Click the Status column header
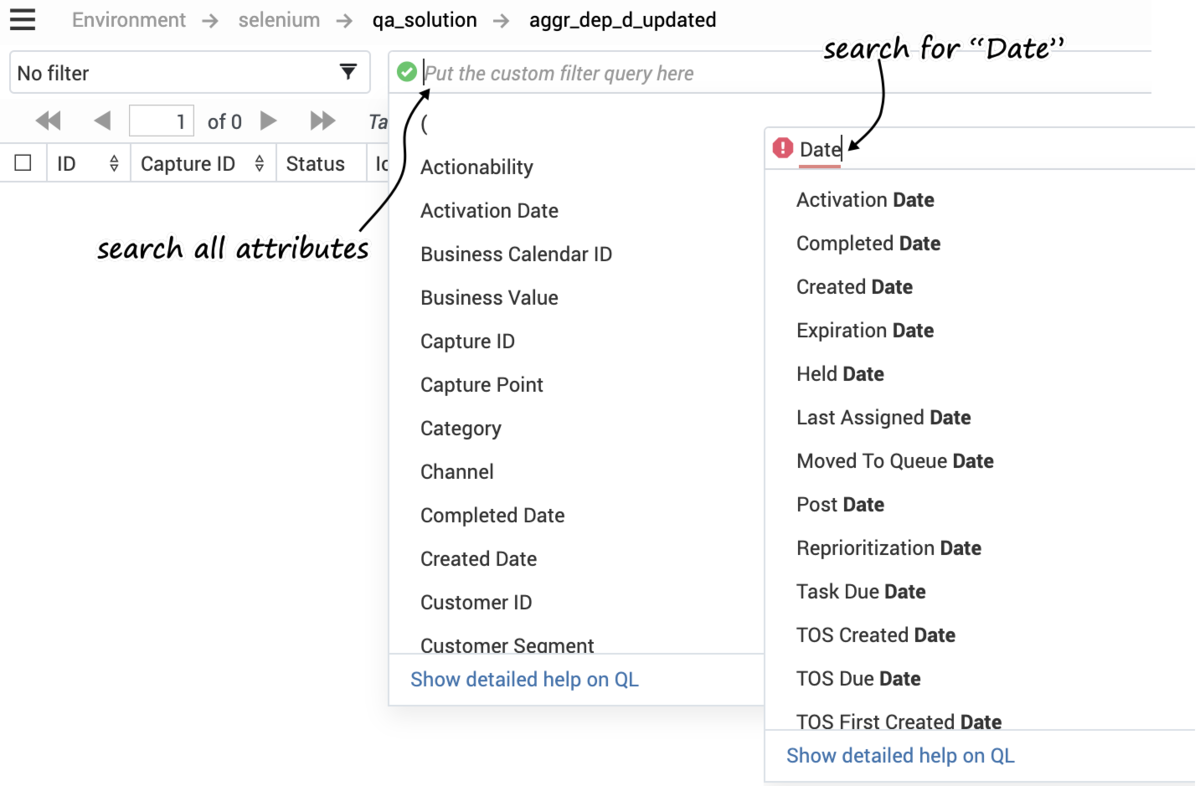 click(x=315, y=164)
